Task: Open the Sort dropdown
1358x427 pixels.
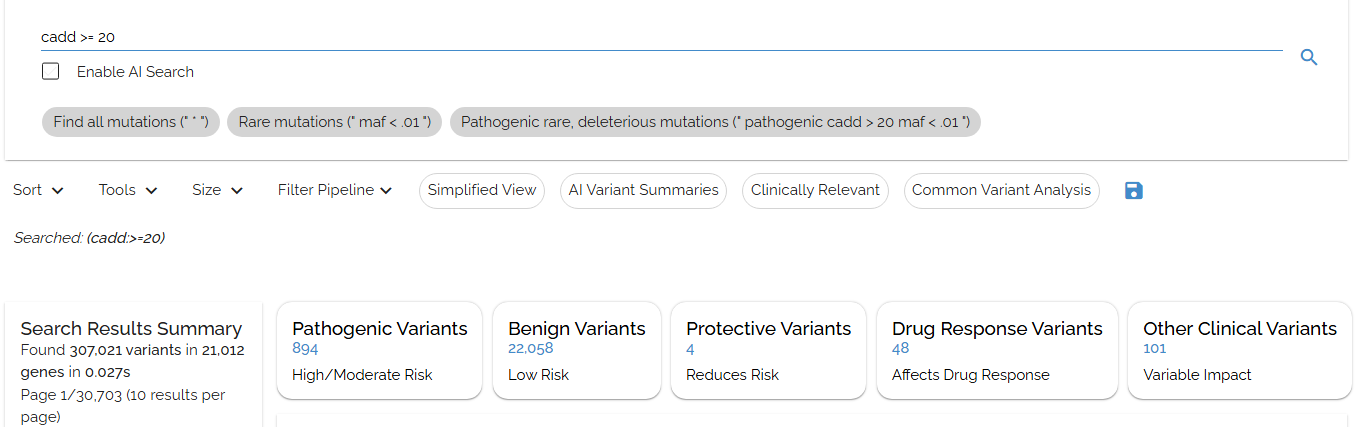Action: pyautogui.click(x=38, y=190)
